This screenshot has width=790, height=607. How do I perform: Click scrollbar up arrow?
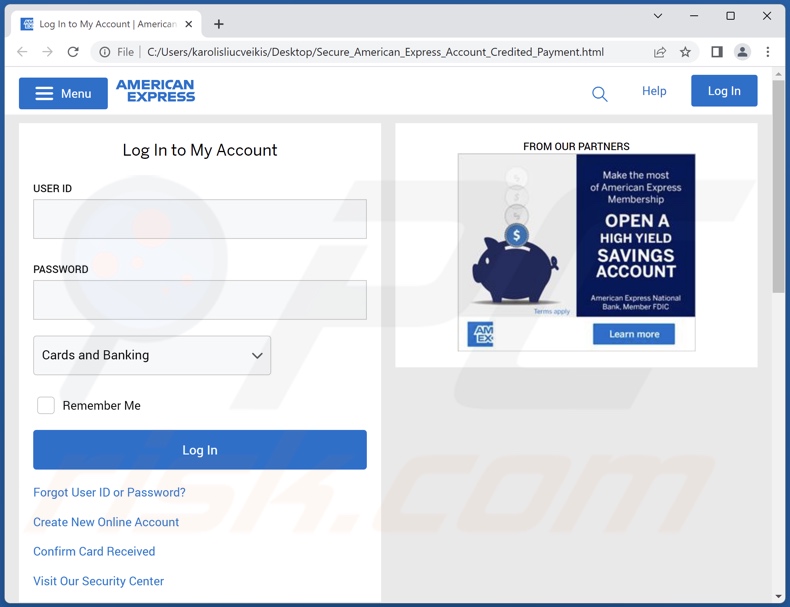(x=778, y=74)
